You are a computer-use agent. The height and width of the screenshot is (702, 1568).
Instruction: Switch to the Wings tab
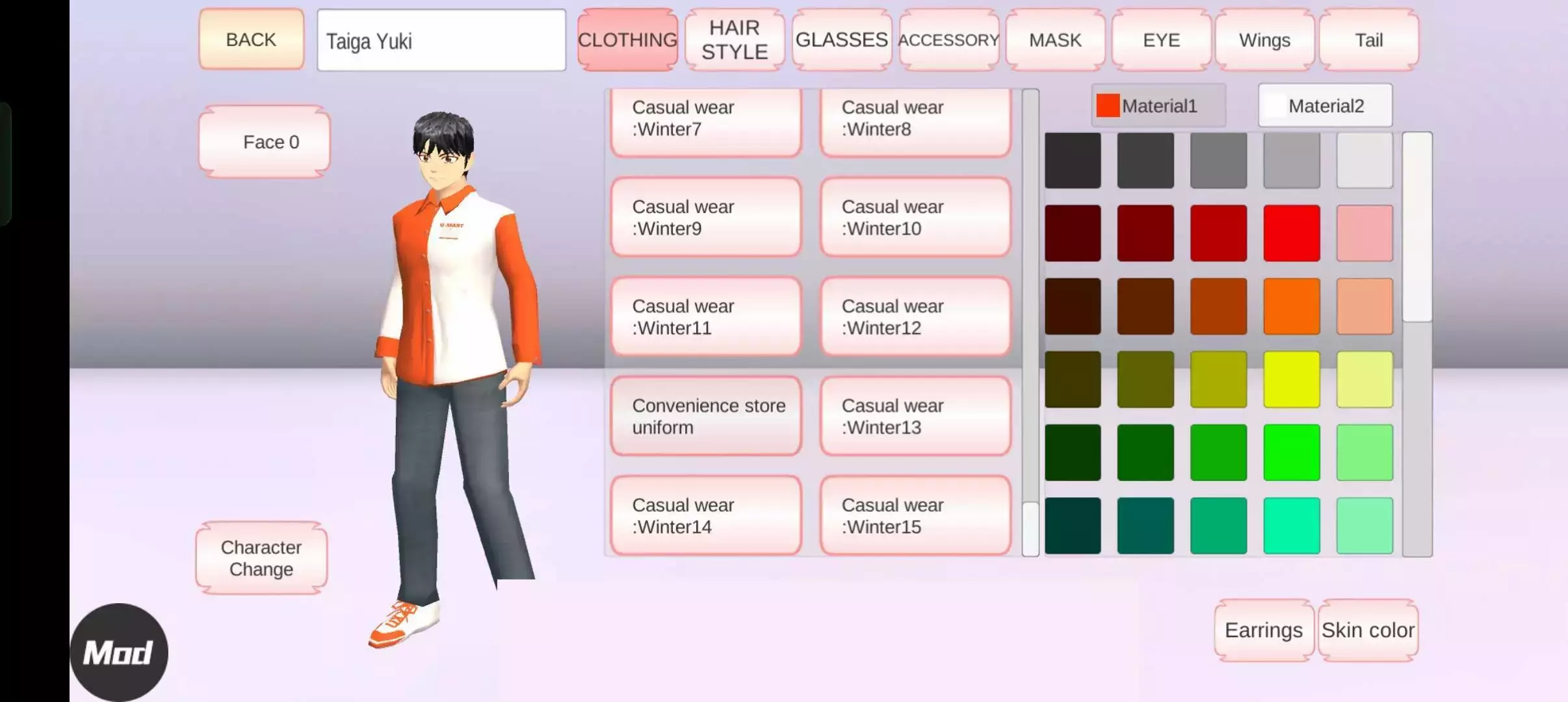click(1264, 40)
